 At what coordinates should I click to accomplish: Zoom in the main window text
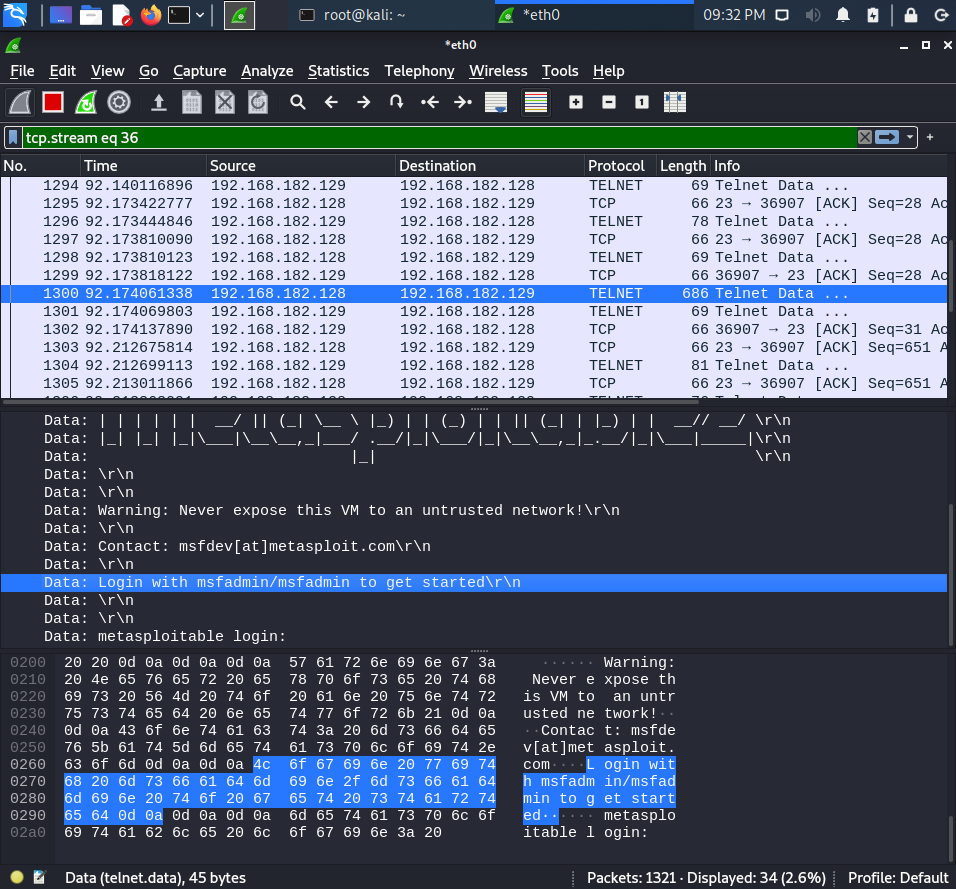tap(576, 102)
